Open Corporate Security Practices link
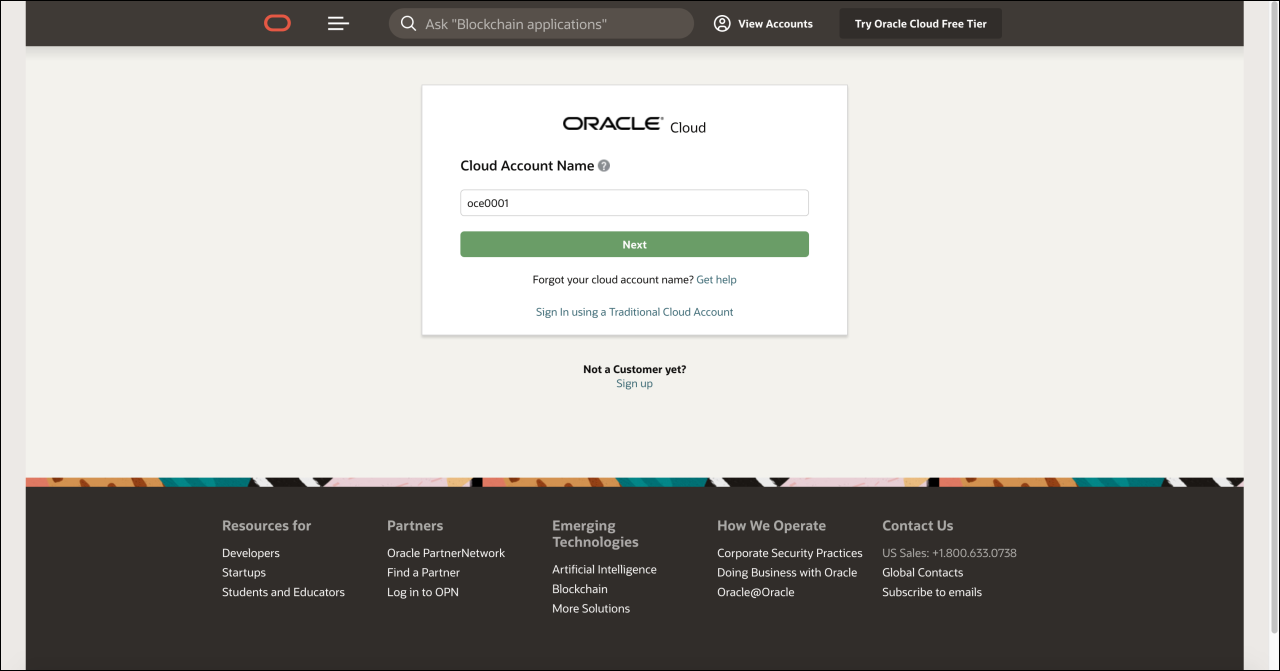The height and width of the screenshot is (671, 1280). coord(790,553)
